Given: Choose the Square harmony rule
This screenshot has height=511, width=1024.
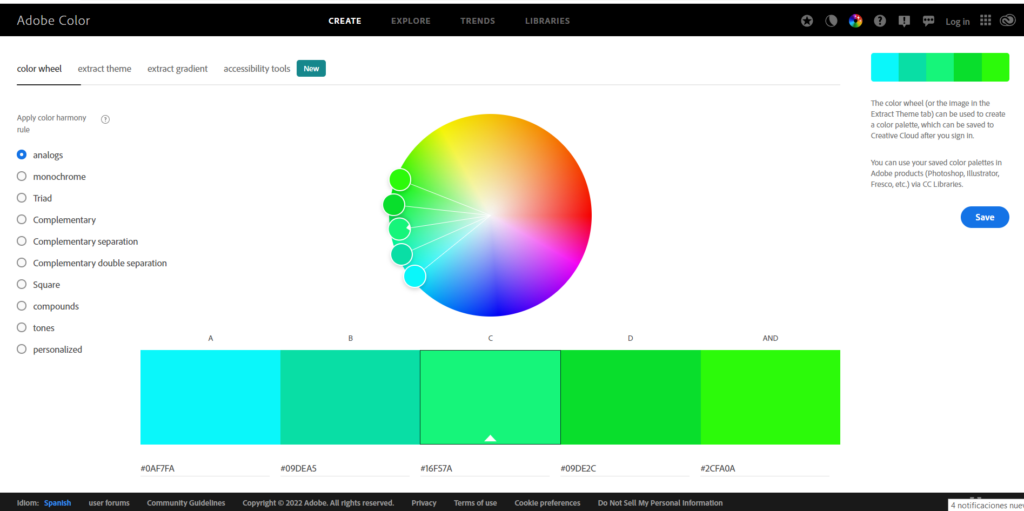Looking at the screenshot, I should [x=22, y=285].
